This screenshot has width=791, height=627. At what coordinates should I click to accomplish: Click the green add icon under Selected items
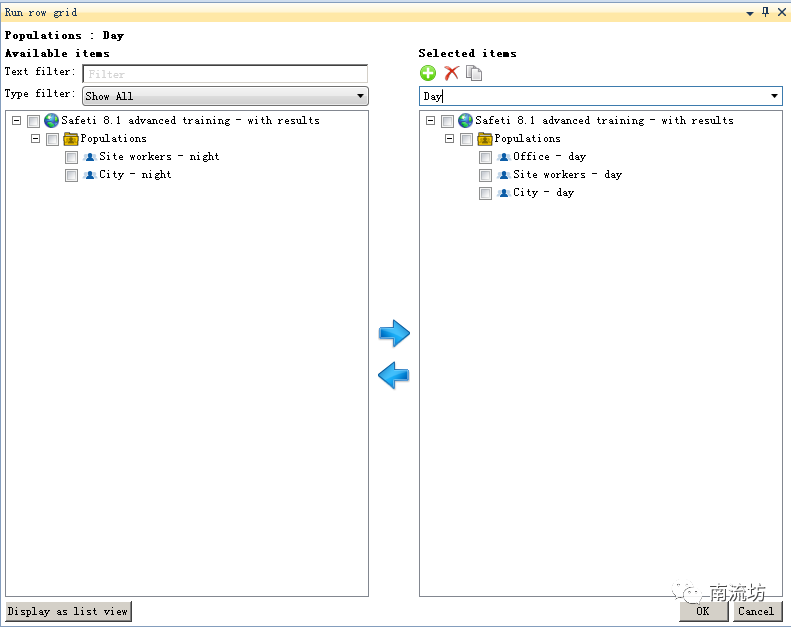click(x=428, y=73)
